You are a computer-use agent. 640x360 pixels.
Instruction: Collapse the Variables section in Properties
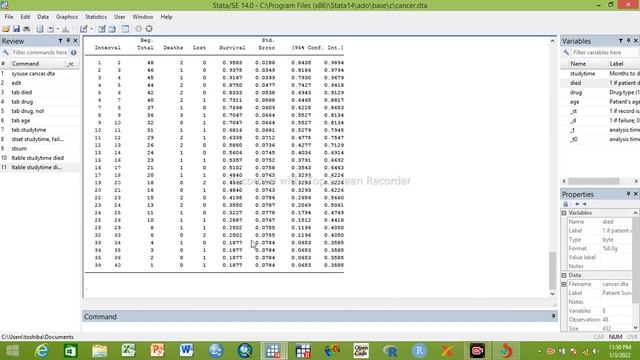point(564,213)
